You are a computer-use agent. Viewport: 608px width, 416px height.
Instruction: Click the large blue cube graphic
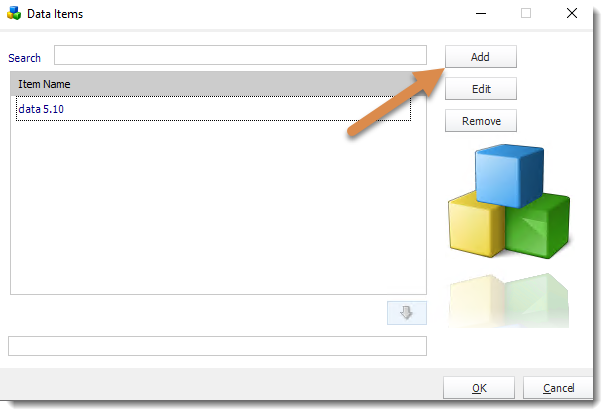click(509, 174)
